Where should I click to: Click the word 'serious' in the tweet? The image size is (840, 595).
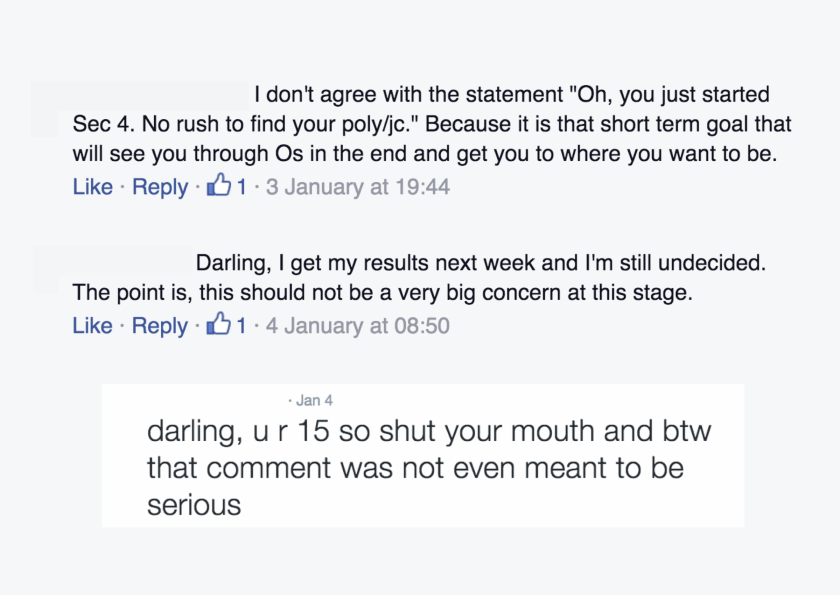coord(194,505)
